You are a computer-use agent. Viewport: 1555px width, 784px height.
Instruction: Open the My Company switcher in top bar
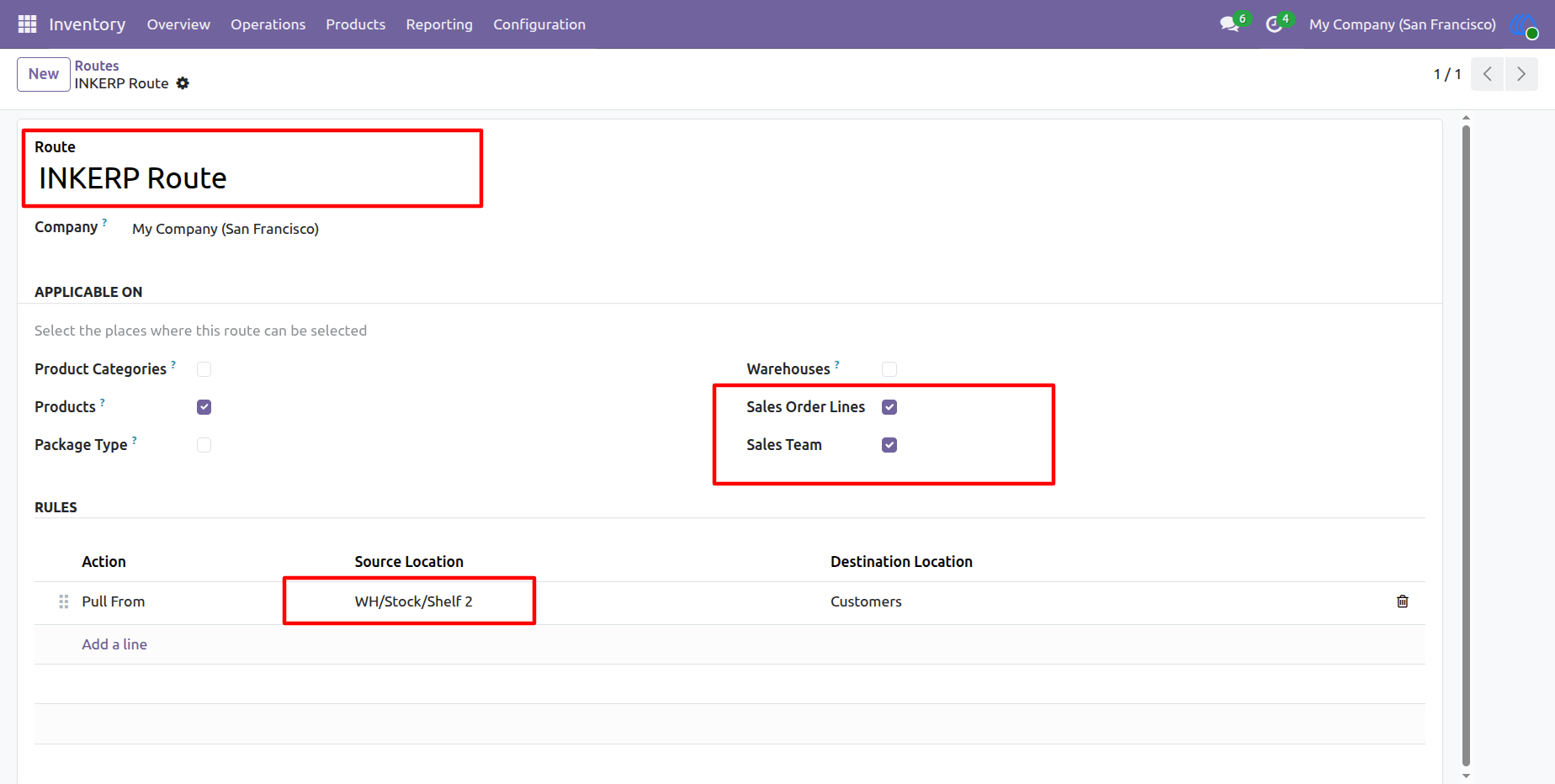click(1402, 24)
